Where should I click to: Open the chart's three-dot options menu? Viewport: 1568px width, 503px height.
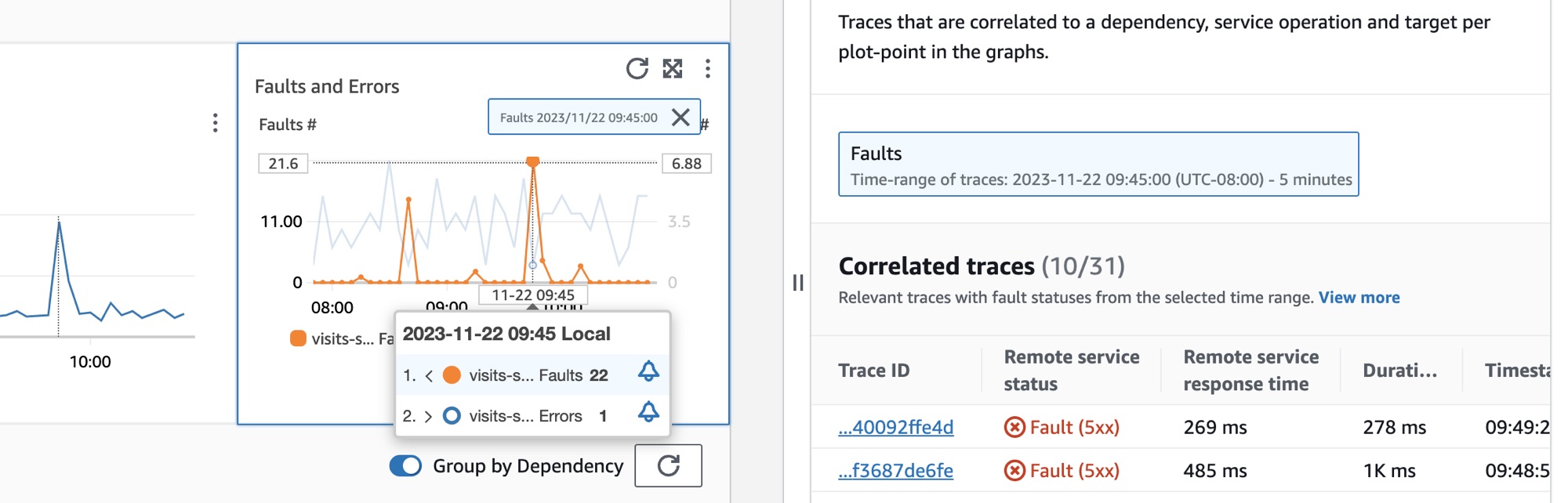[x=708, y=69]
